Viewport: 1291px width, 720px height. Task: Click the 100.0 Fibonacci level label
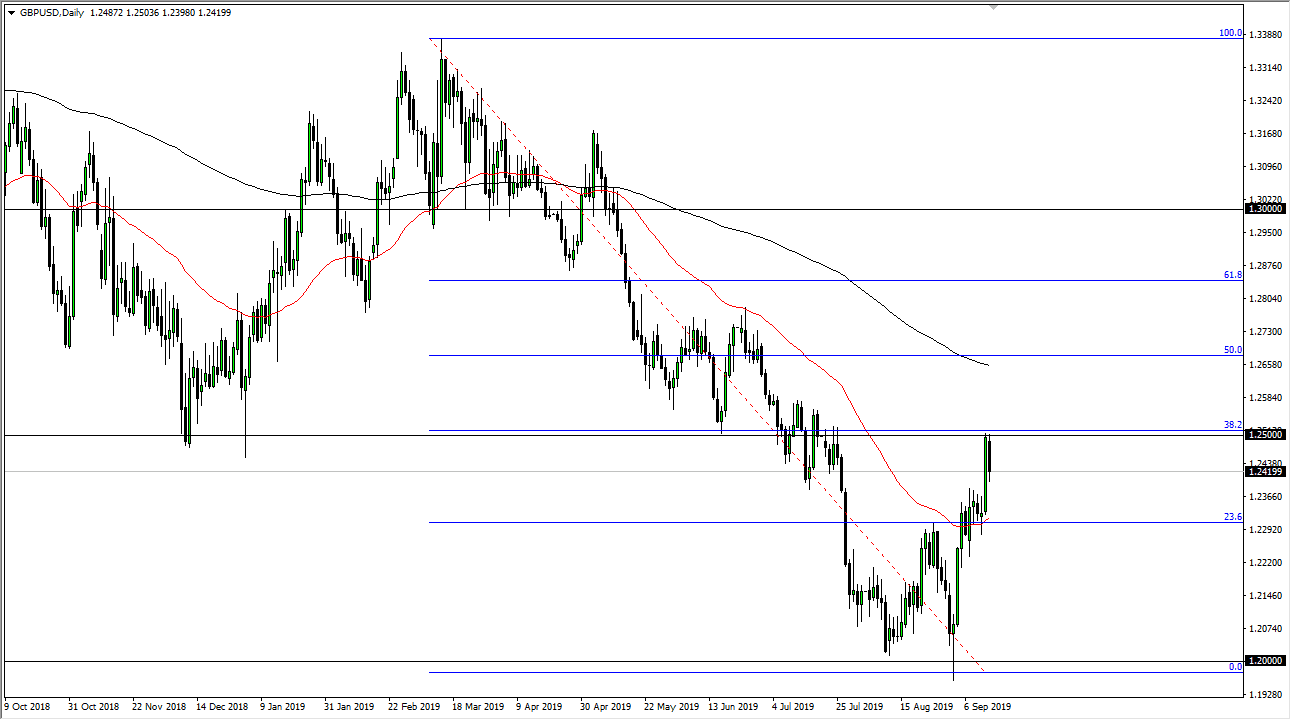1229,33
